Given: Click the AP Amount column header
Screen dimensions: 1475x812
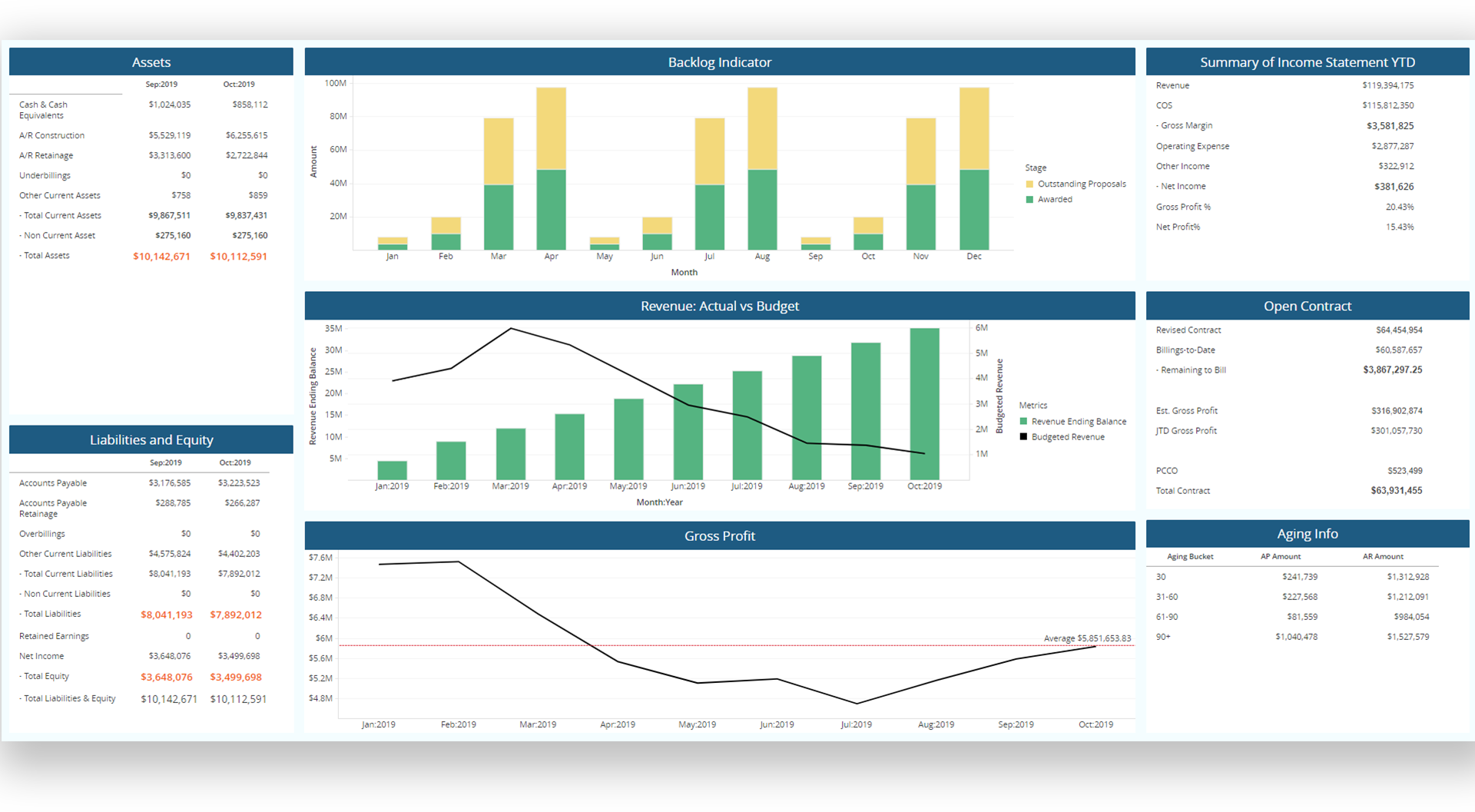Looking at the screenshot, I should coord(1281,557).
